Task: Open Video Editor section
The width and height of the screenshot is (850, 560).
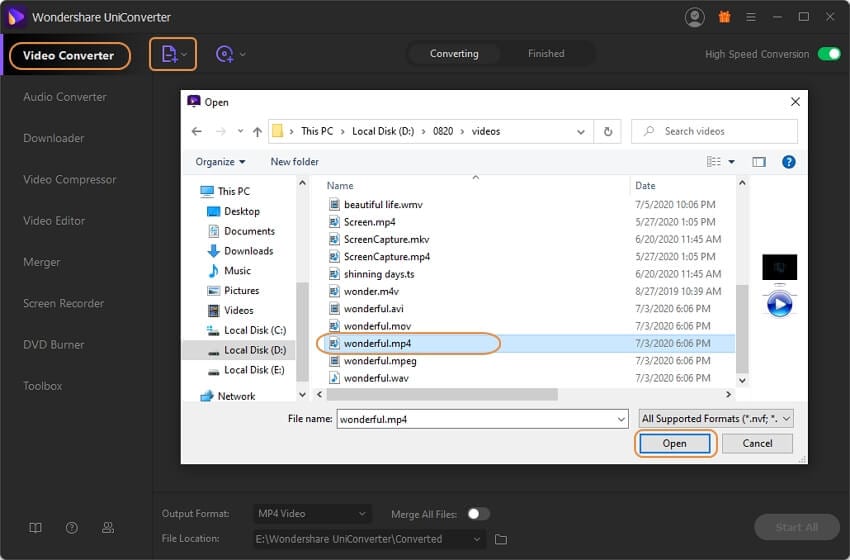Action: tap(54, 221)
